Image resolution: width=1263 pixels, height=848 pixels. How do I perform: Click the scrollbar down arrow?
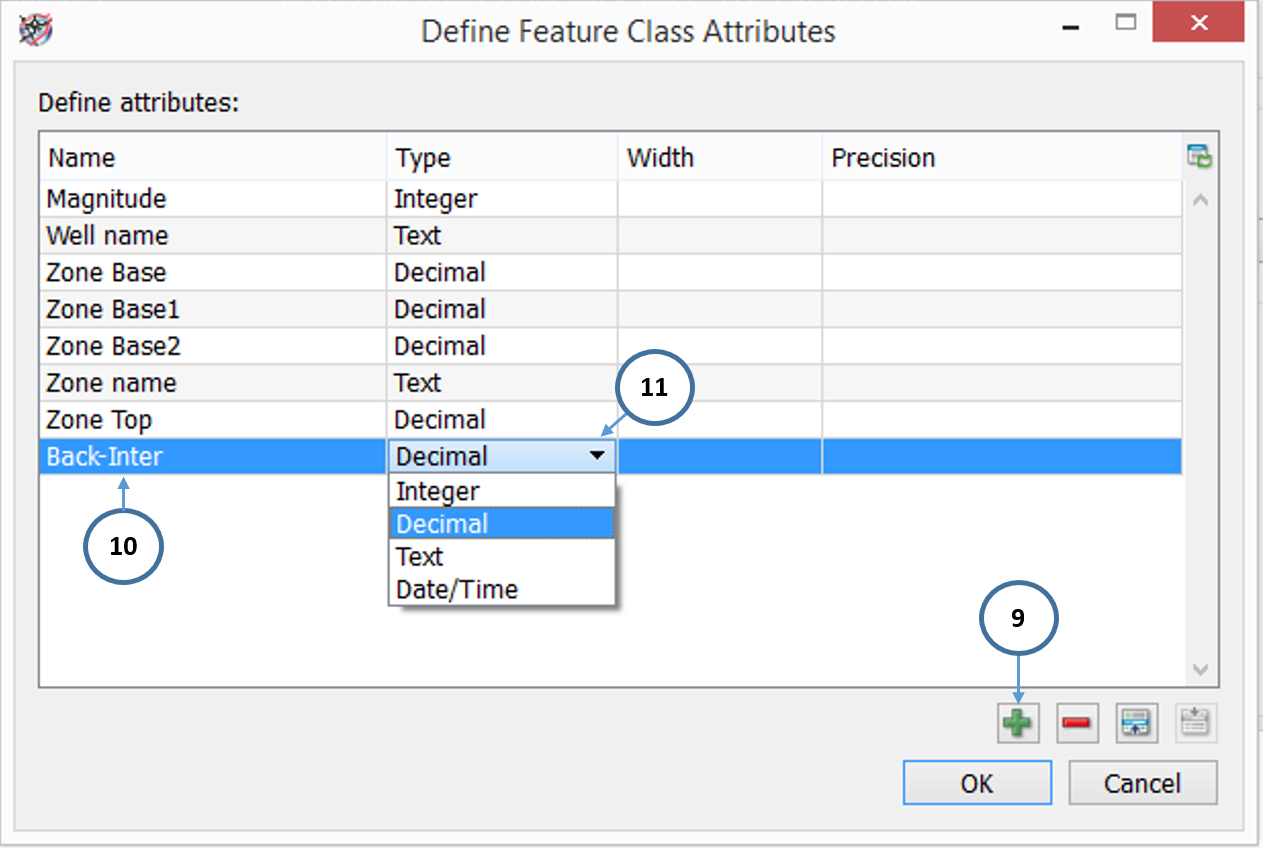(x=1201, y=669)
